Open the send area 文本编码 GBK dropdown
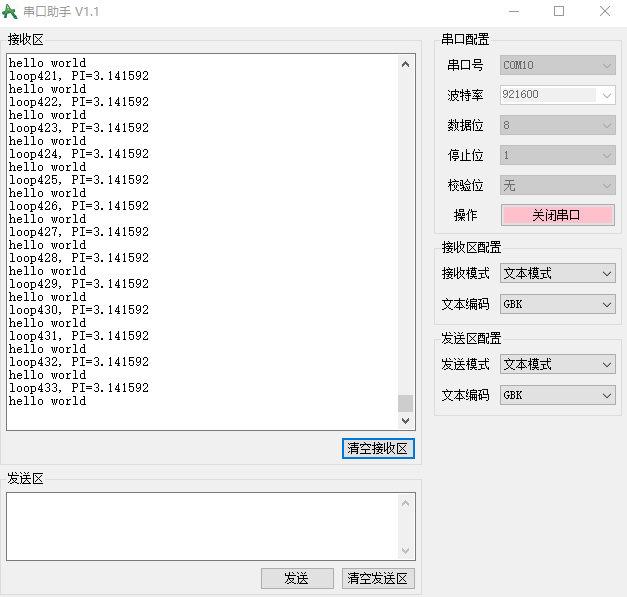 click(557, 395)
